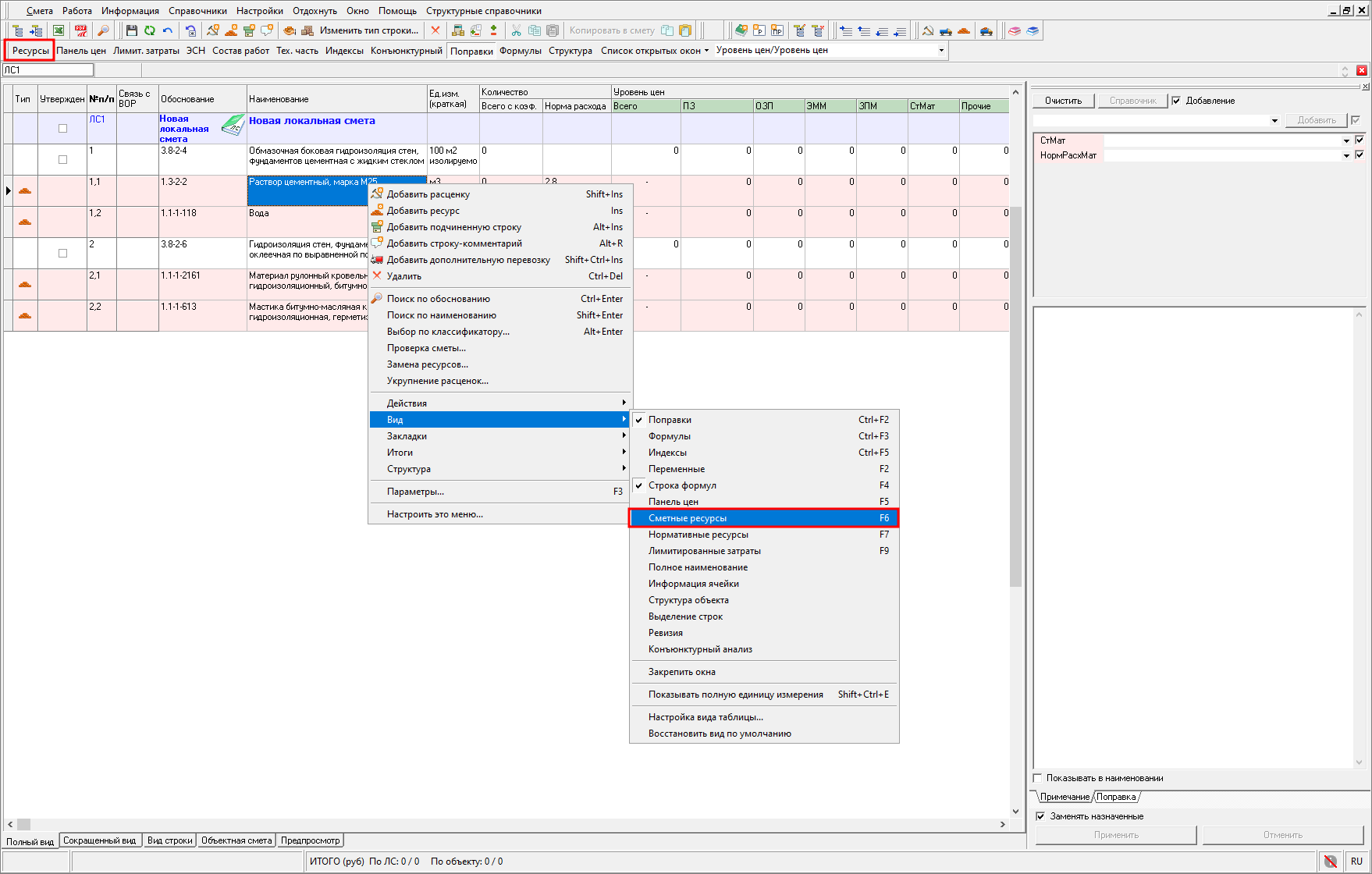This screenshot has width=1372, height=874.
Task: Click the Очистить button
Action: (1063, 101)
